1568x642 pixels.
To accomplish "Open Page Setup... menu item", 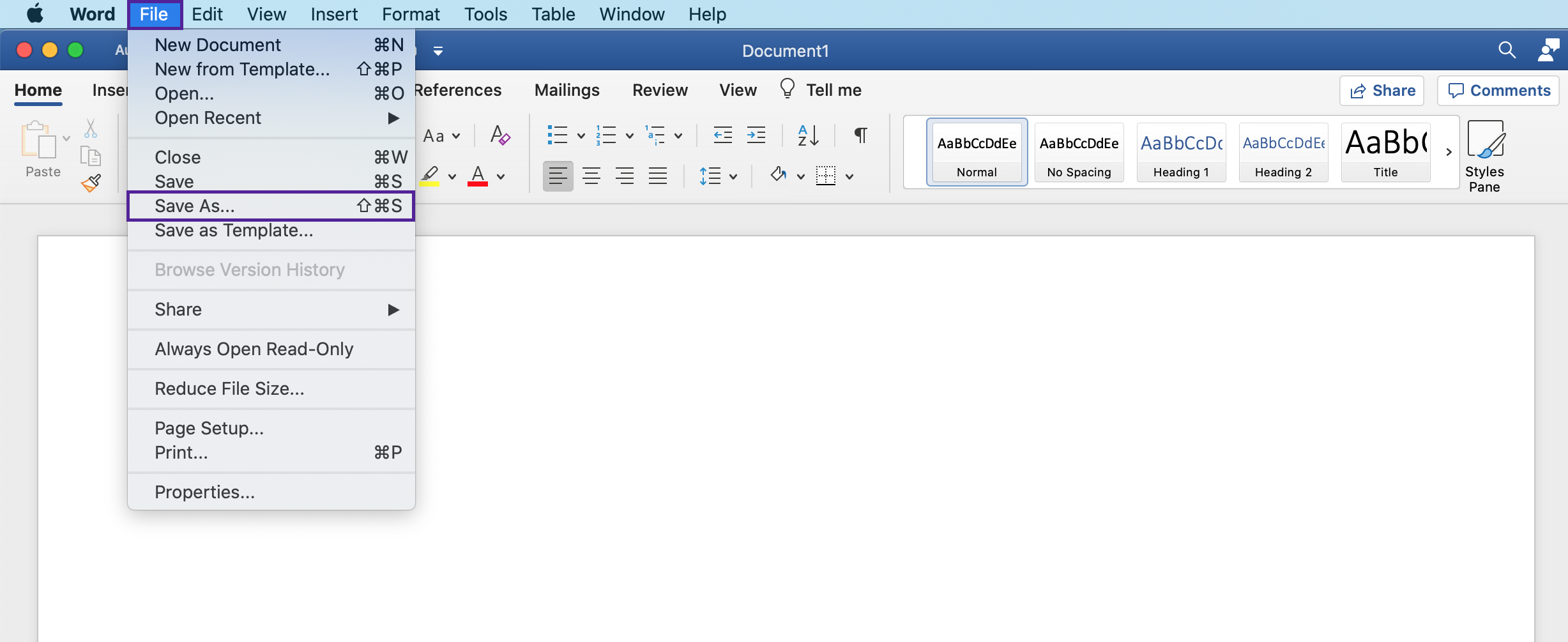I will tap(271, 428).
